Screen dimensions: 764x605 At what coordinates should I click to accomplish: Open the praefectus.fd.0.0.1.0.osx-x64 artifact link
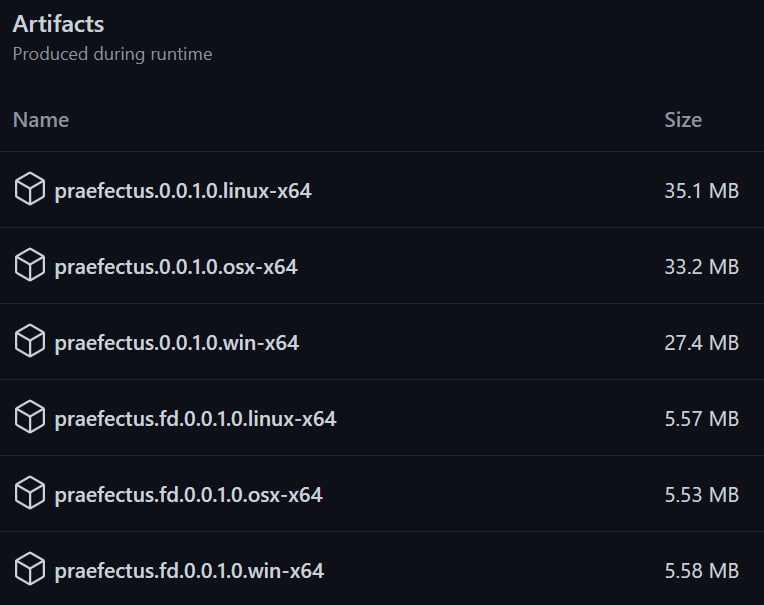pos(189,494)
